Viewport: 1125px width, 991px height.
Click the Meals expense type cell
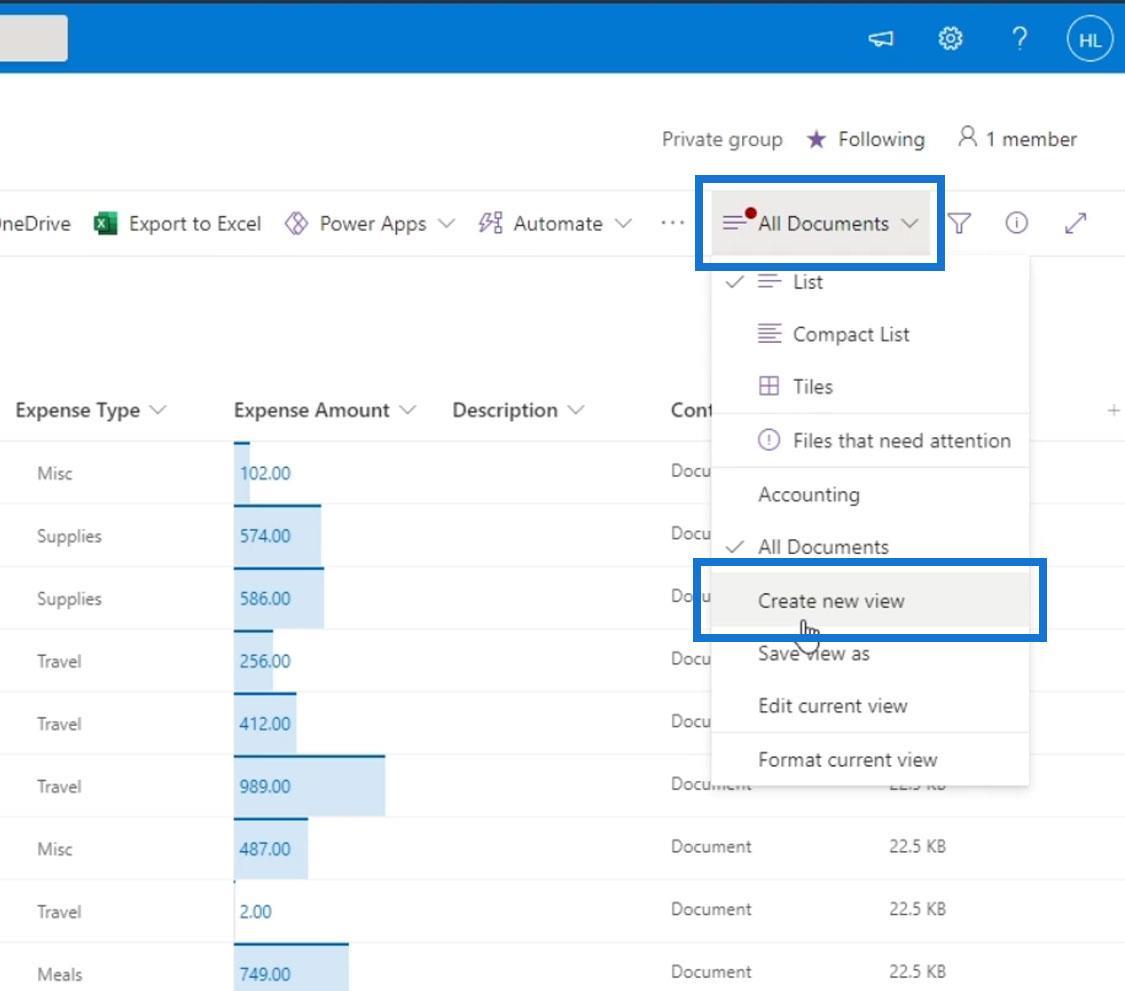pyautogui.click(x=60, y=974)
